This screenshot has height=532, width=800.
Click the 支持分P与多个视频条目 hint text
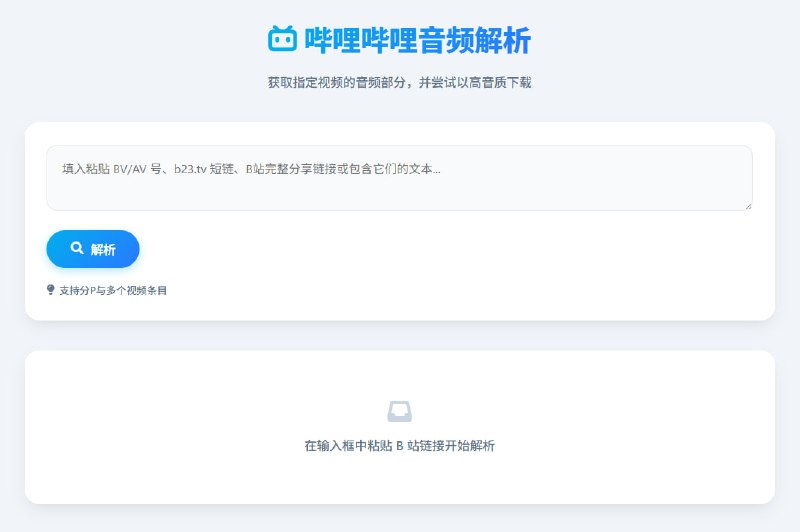(x=113, y=290)
